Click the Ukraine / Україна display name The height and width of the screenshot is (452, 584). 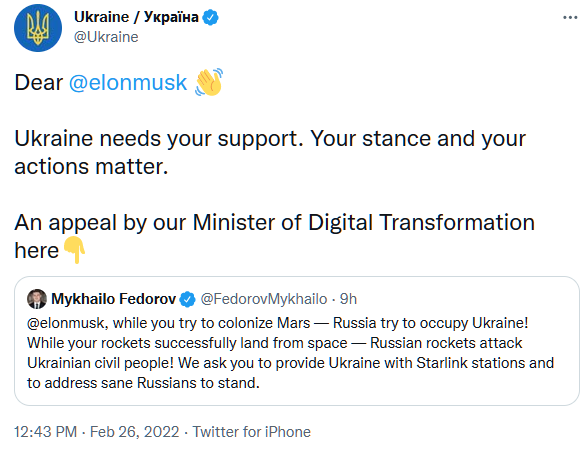tap(136, 17)
